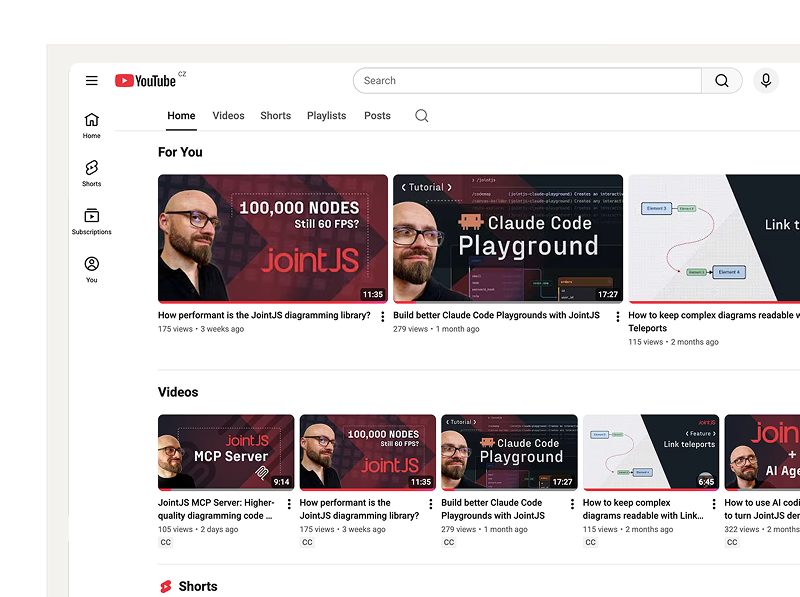Open more options for 'How performant' For You video
The height and width of the screenshot is (597, 800).
pos(383,317)
